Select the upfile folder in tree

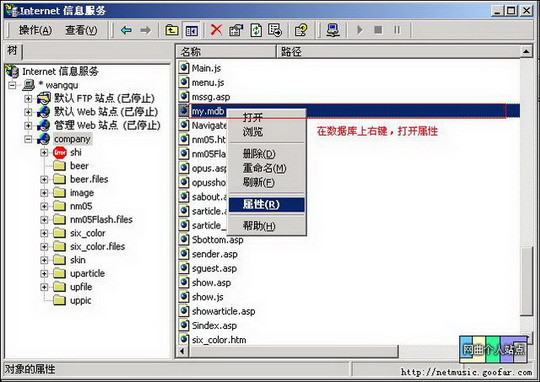pos(81,287)
